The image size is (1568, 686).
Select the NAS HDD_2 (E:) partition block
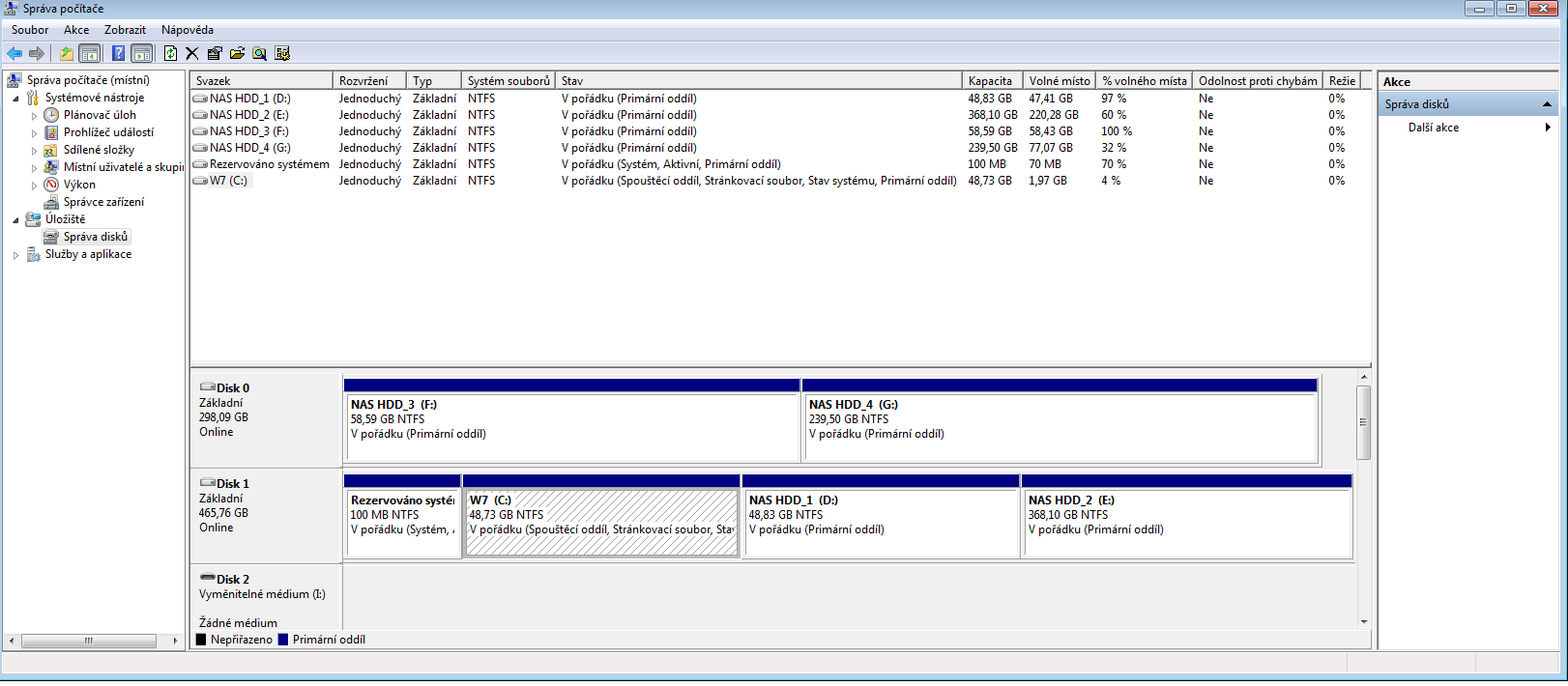(1186, 522)
